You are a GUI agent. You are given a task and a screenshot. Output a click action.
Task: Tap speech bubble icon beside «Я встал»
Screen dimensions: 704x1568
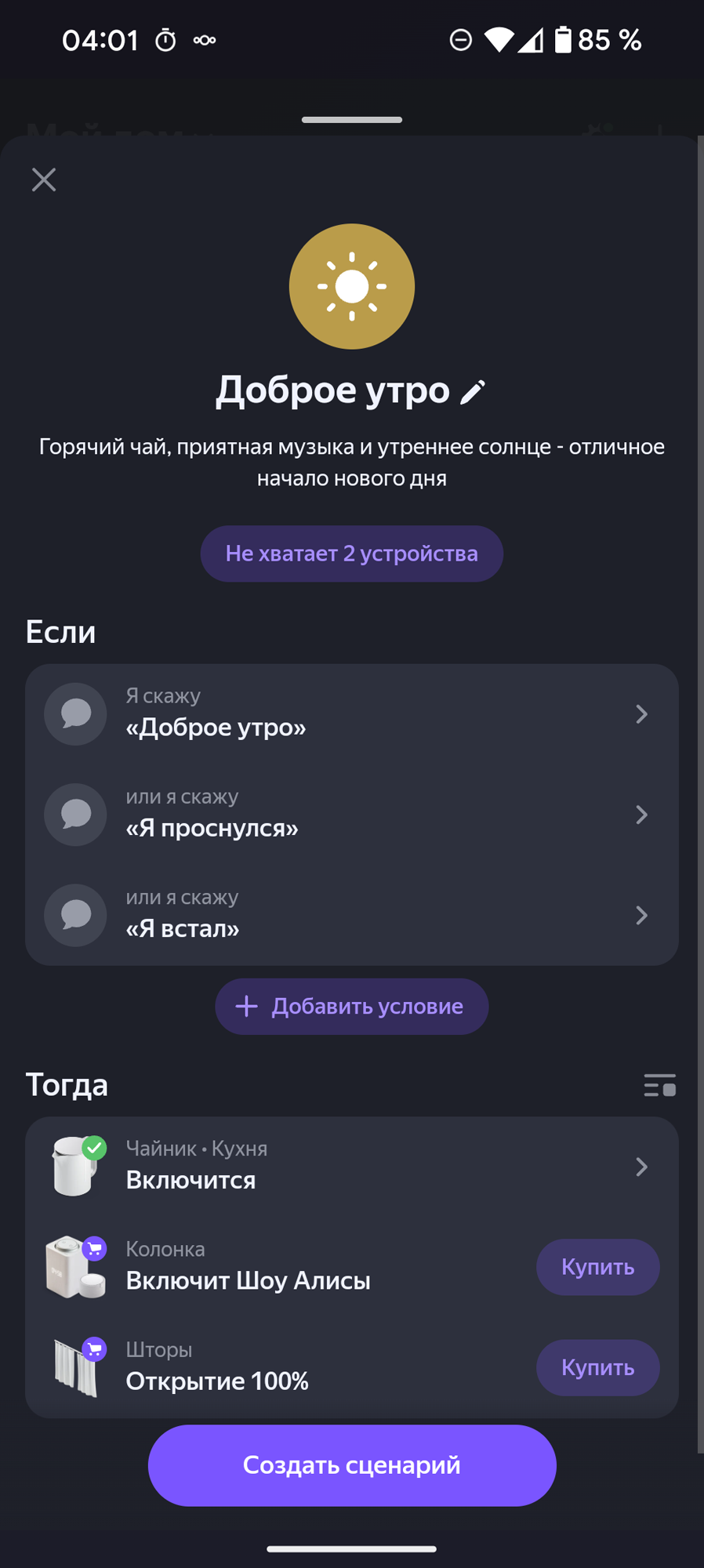pos(75,915)
